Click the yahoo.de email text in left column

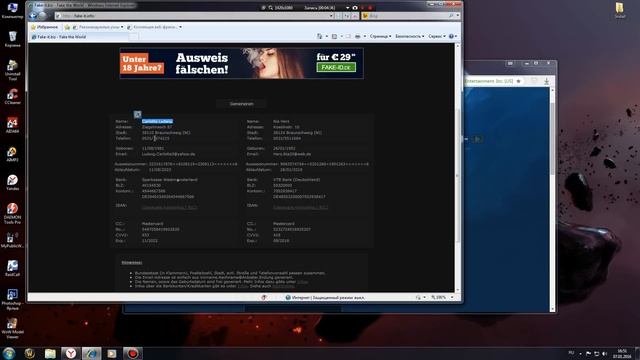[x=168, y=154]
